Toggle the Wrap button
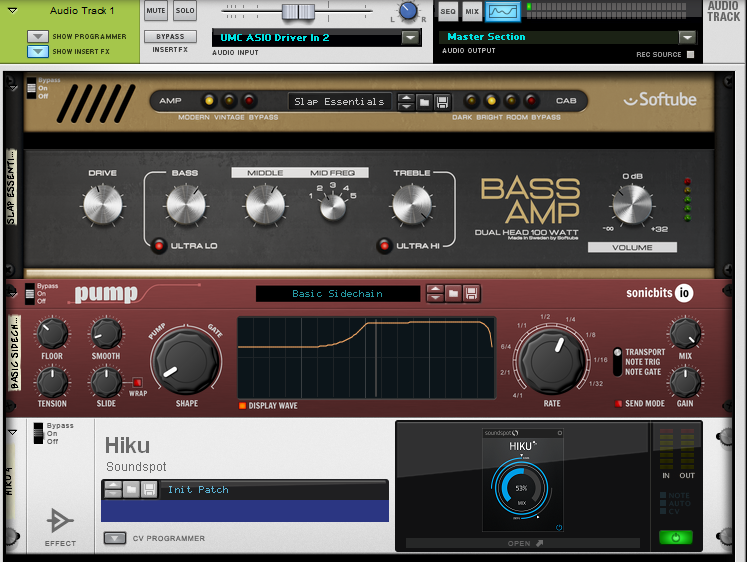 pos(137,382)
